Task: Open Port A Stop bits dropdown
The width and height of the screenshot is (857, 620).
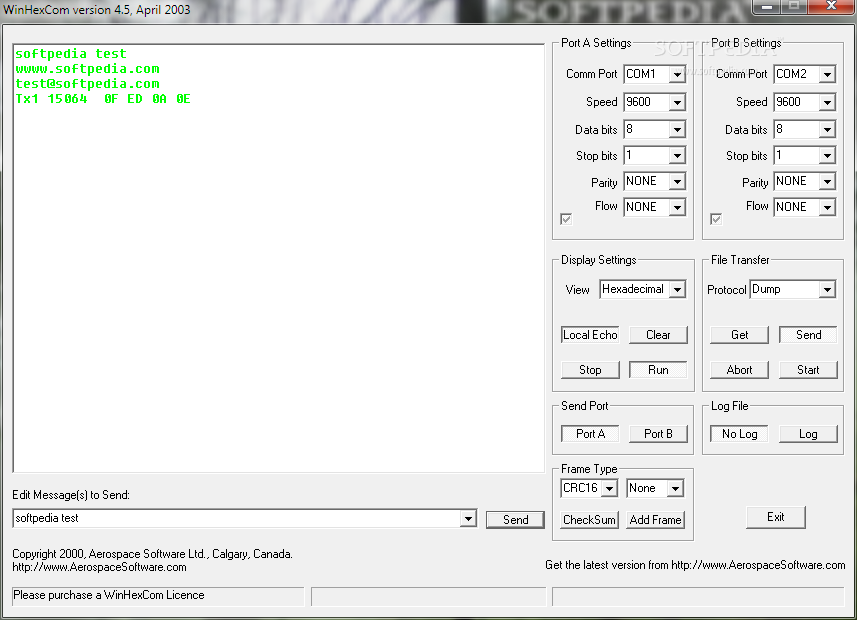Action: (677, 156)
